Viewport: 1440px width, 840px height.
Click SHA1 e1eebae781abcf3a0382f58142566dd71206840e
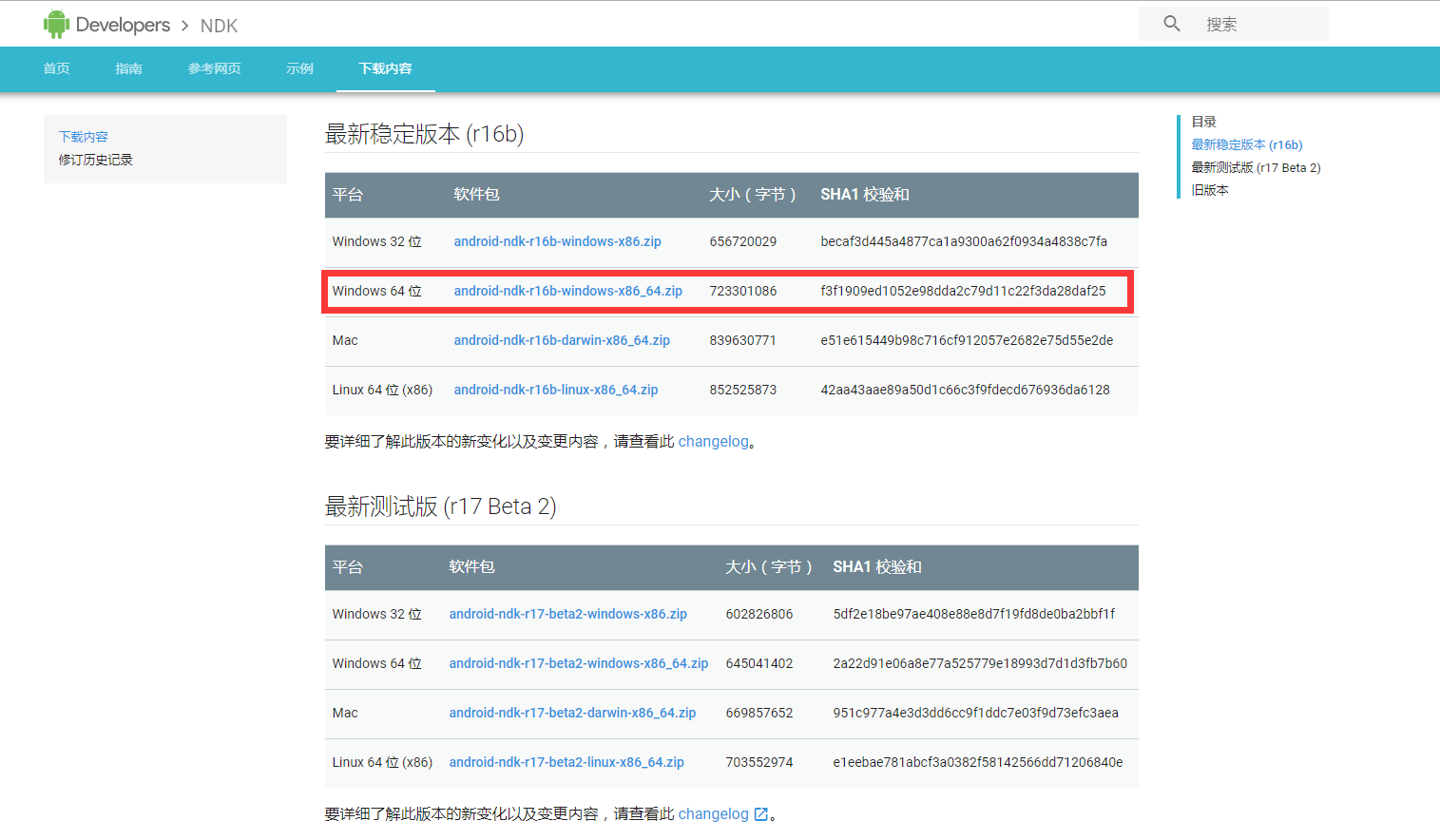(978, 762)
